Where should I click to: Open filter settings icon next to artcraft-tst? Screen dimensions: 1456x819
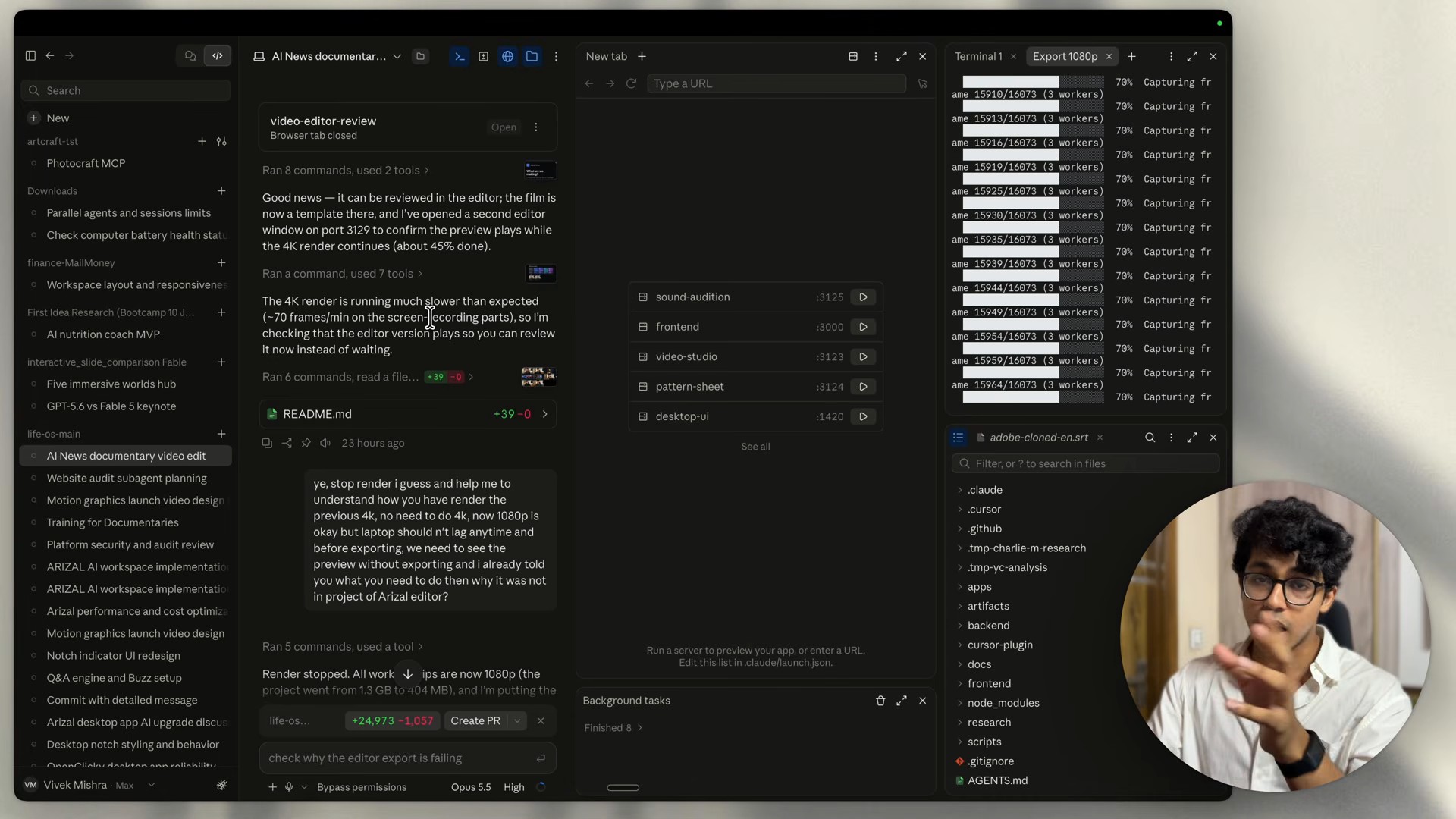click(x=221, y=141)
